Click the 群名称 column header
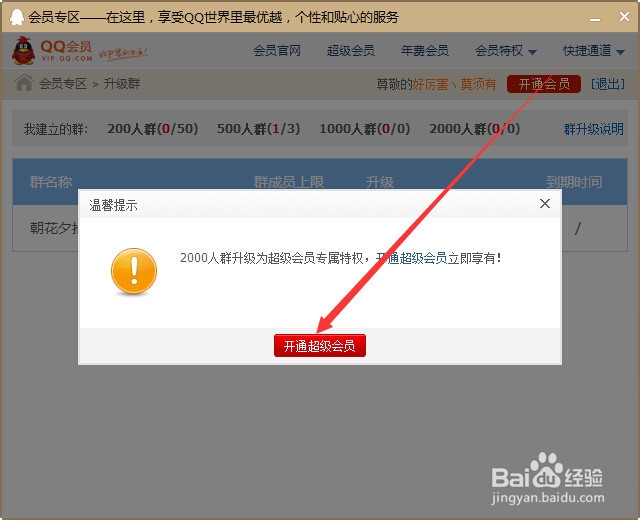The image size is (640, 520). click(51, 182)
